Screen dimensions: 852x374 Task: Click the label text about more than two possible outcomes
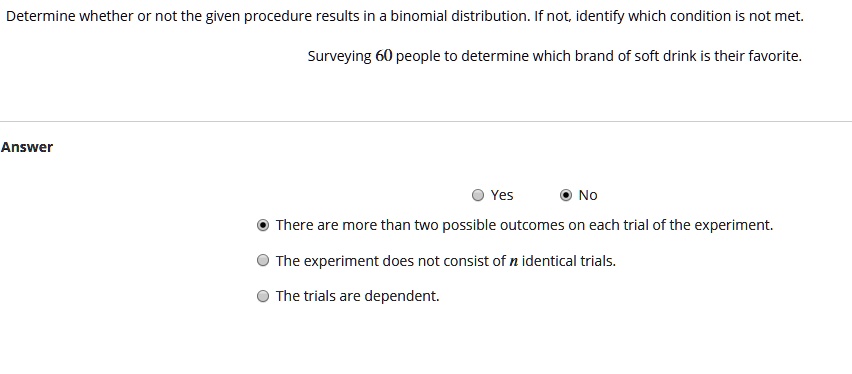coord(524,225)
